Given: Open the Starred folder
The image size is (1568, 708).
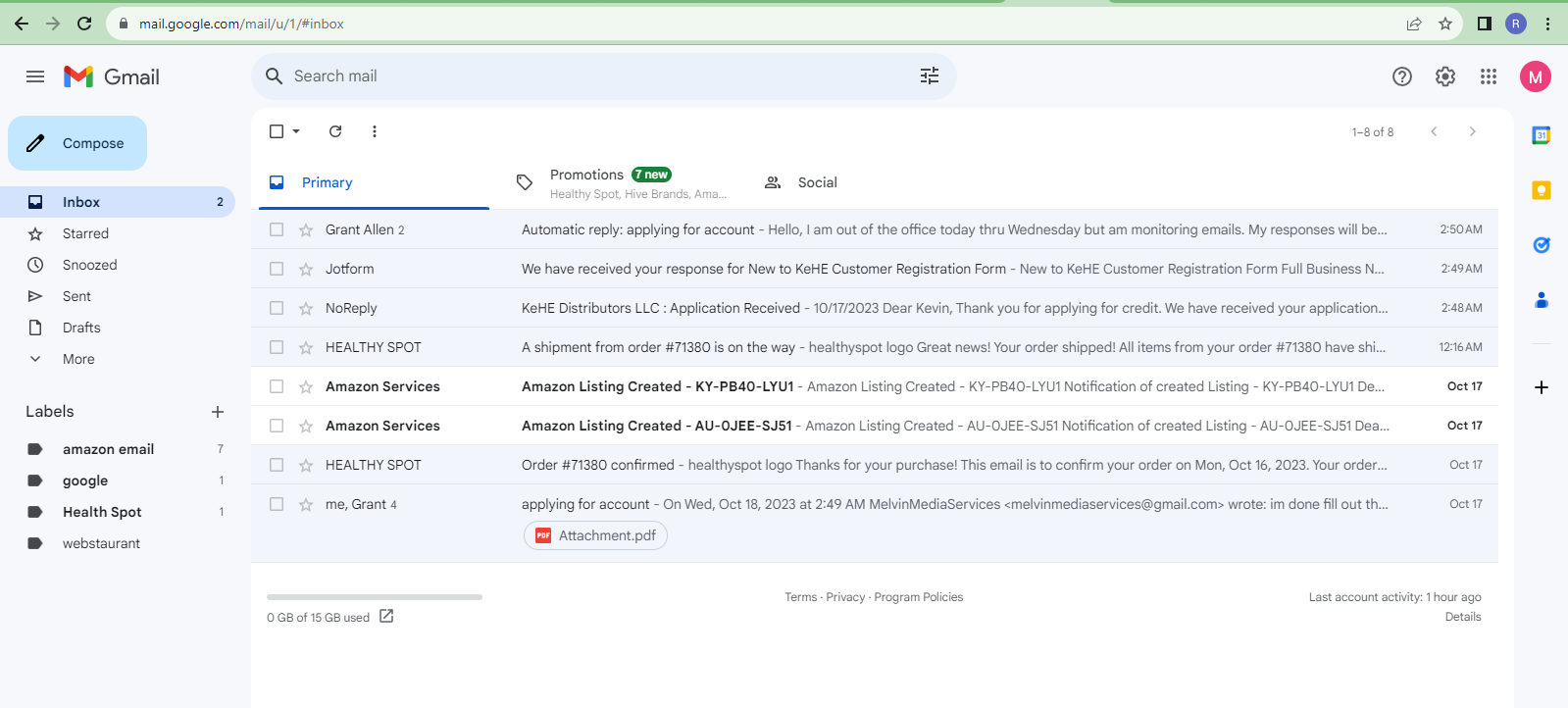Looking at the screenshot, I should point(118,233).
